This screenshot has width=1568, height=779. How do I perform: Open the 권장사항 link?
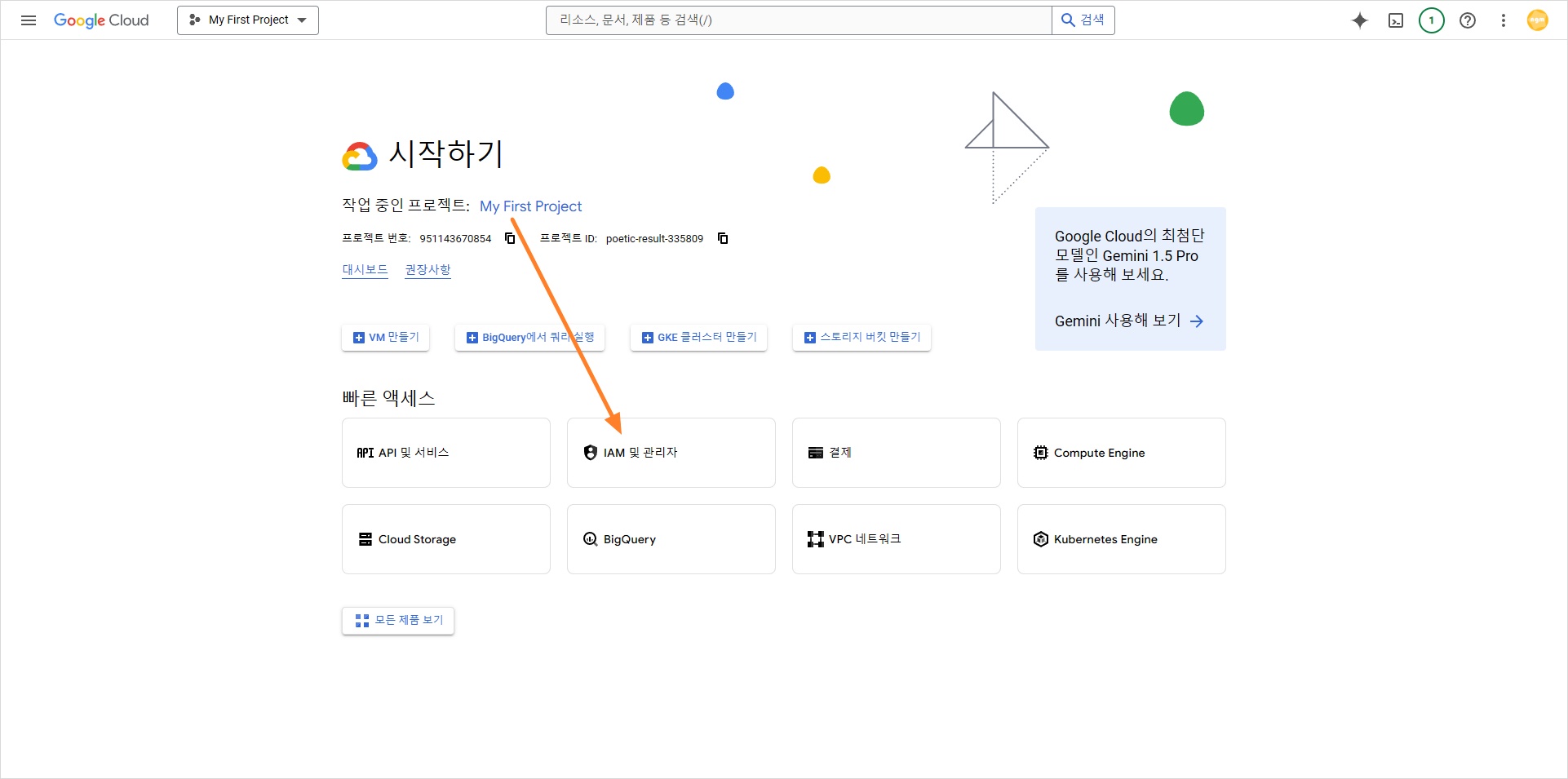[x=428, y=270]
